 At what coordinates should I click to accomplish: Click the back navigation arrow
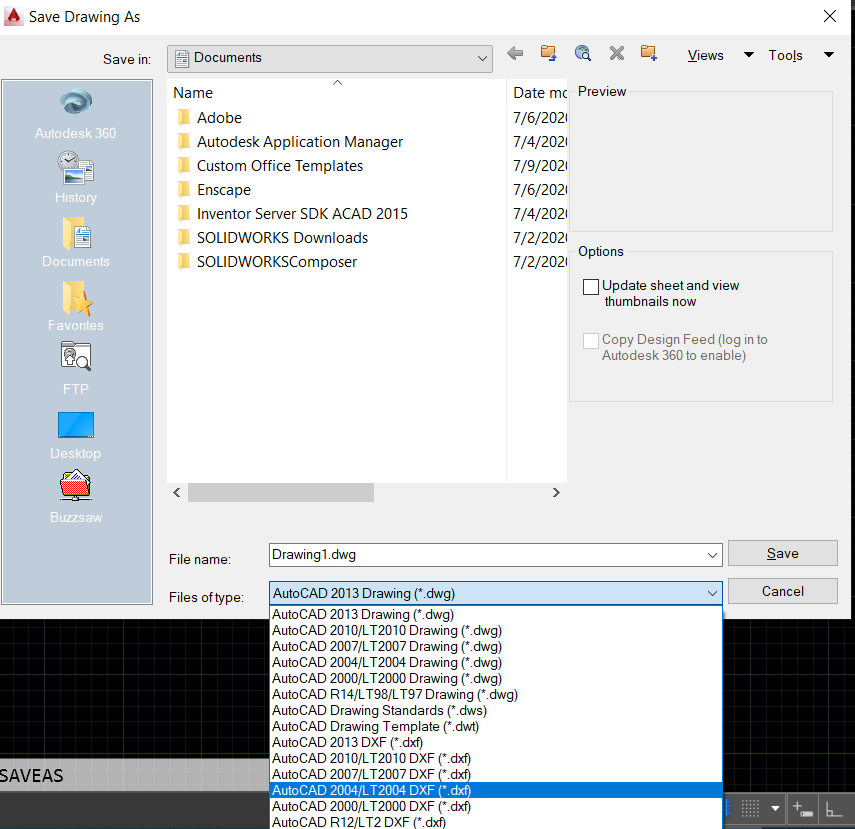[516, 55]
